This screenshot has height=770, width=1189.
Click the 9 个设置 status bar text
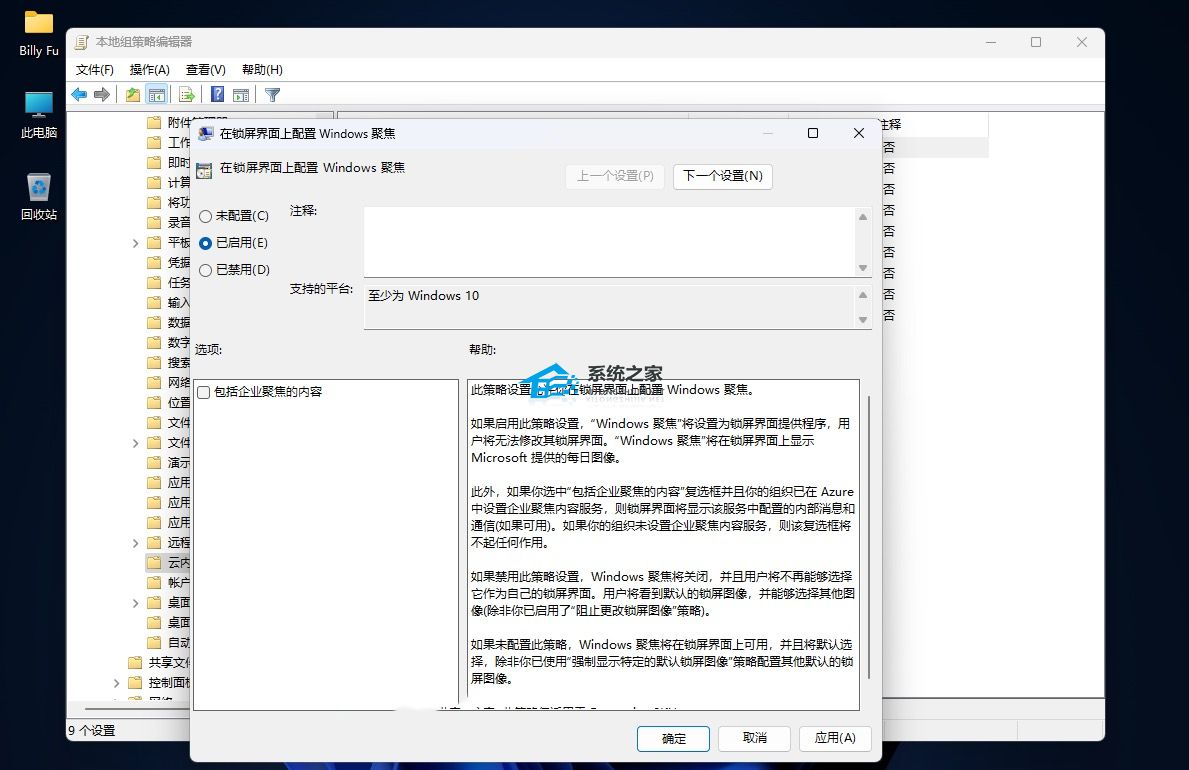(x=92, y=731)
